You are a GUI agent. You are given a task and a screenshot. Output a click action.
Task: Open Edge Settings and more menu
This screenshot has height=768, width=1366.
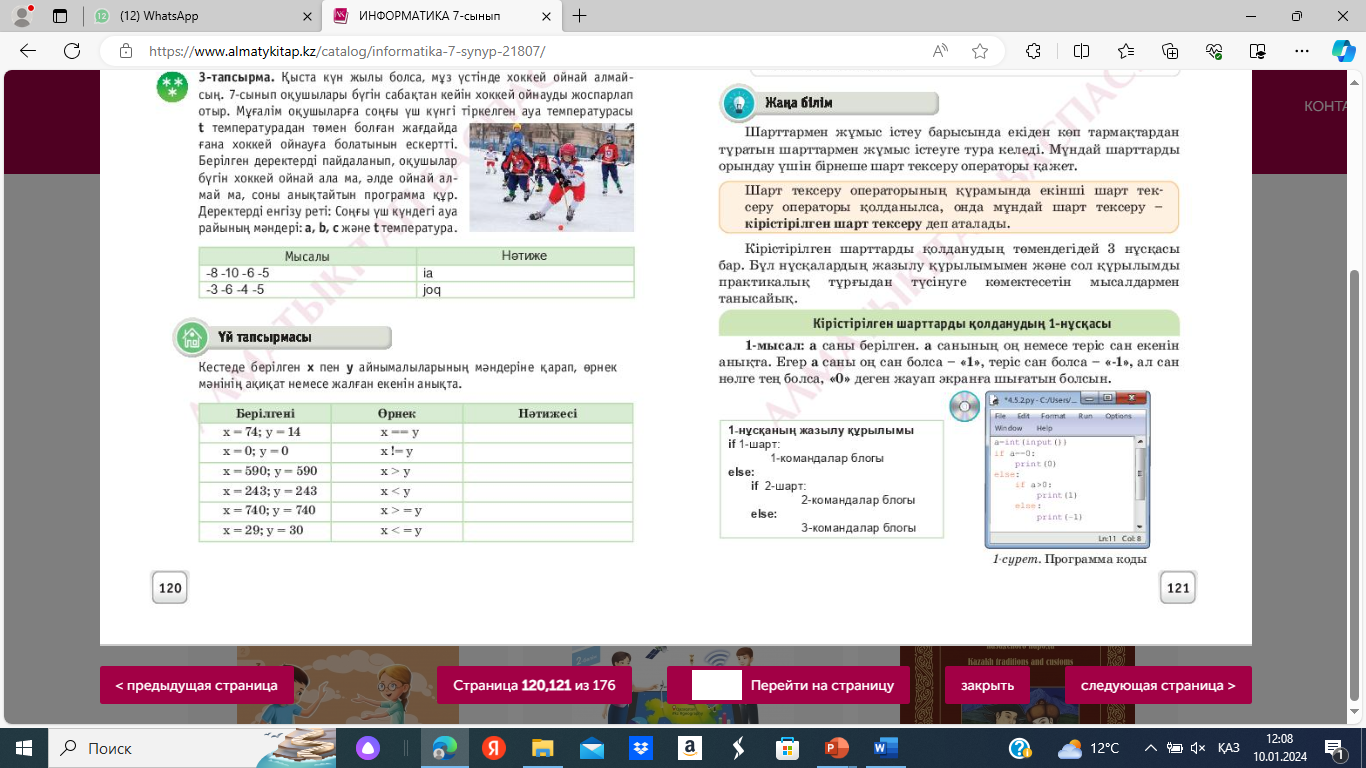[1302, 51]
